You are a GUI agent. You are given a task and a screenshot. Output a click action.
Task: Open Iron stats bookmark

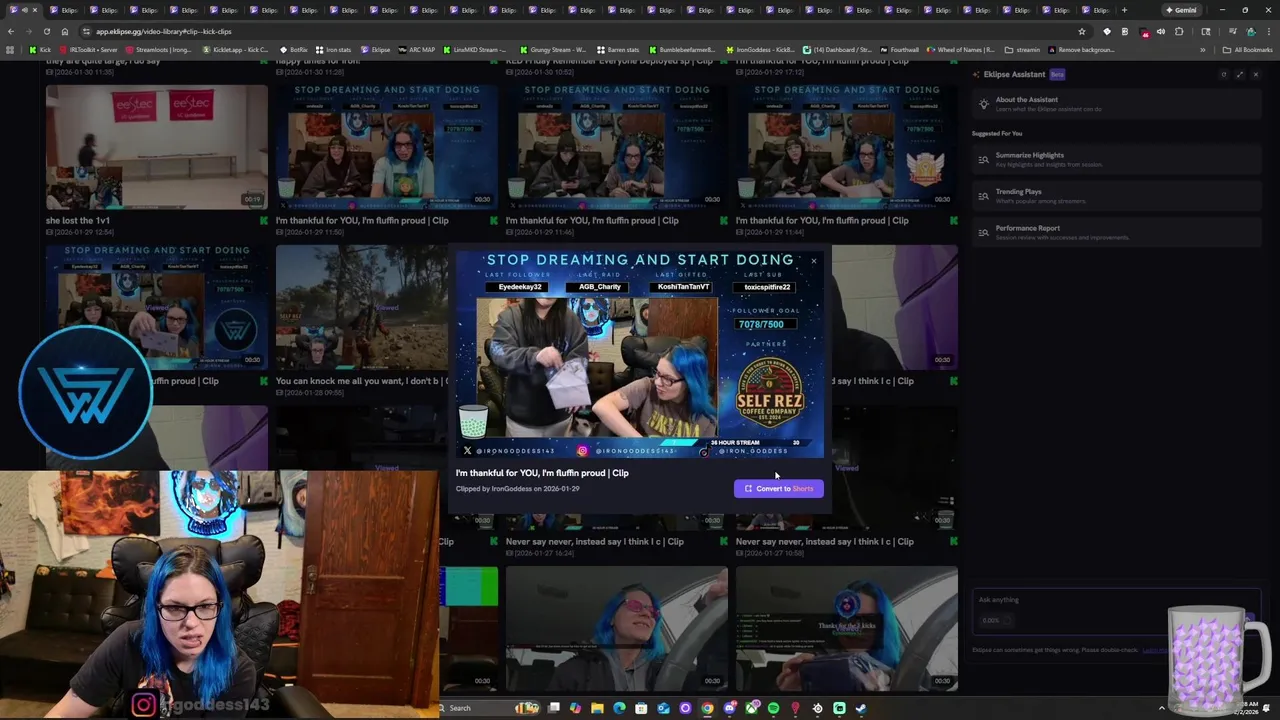coord(333,49)
